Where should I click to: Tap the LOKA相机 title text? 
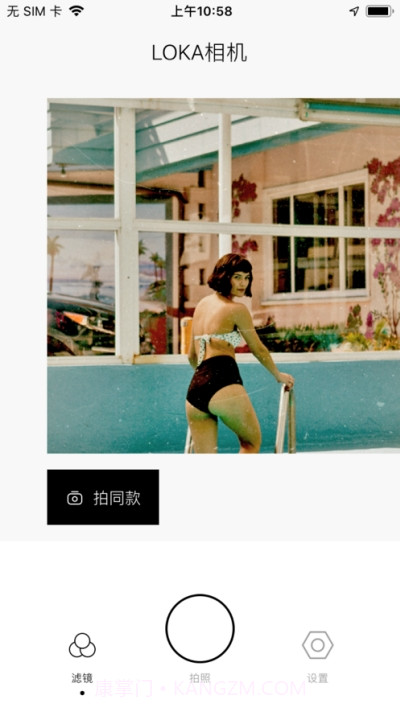pos(199,53)
